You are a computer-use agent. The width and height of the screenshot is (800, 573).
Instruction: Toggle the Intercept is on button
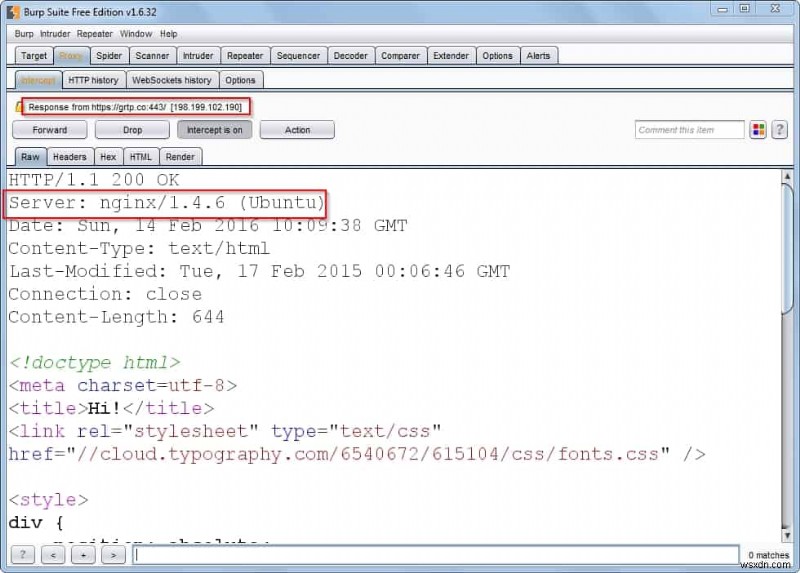214,130
